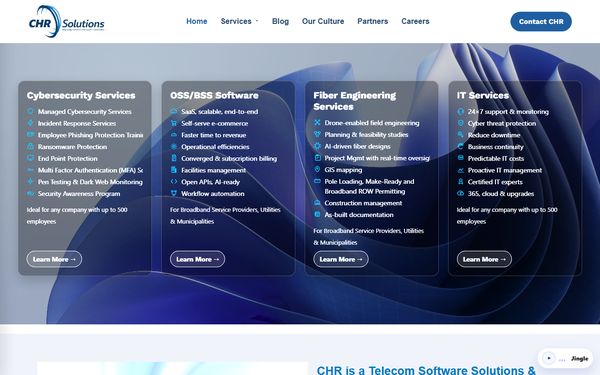Click the Incident Response Services icon
This screenshot has width=600, height=375.
30,123
